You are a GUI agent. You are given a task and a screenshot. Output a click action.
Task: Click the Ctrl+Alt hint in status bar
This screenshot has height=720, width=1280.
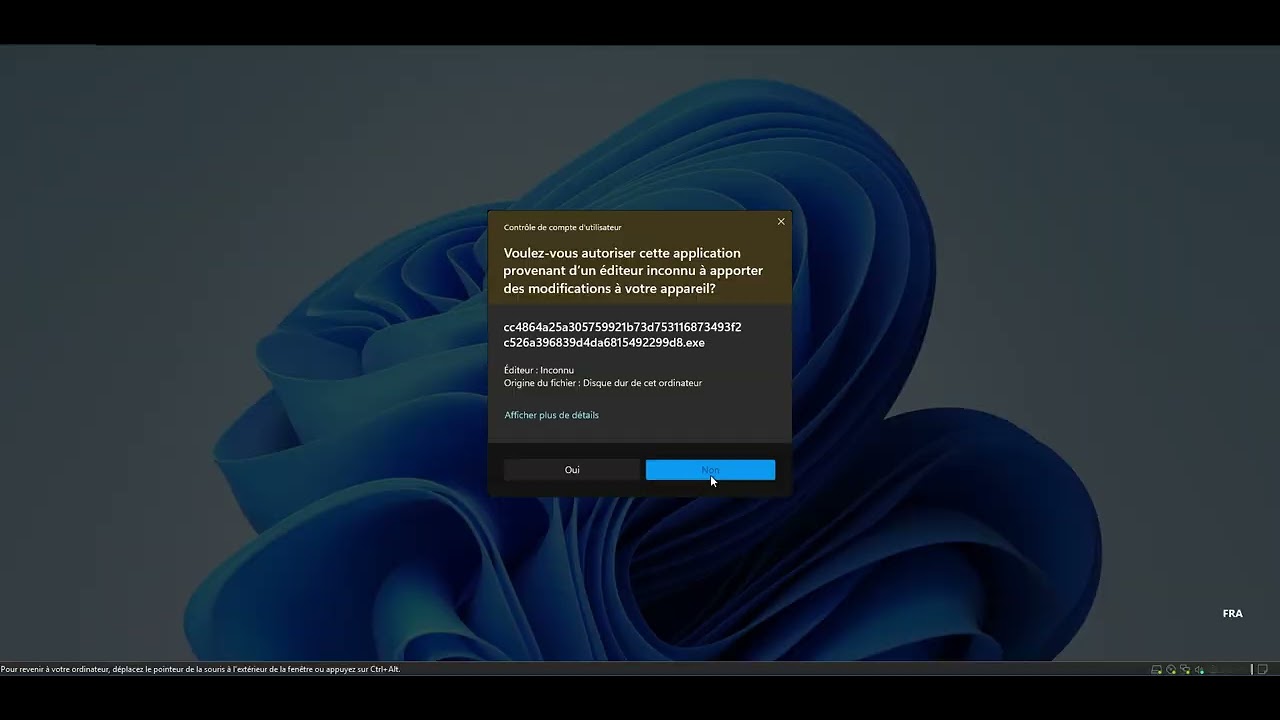tap(385, 669)
